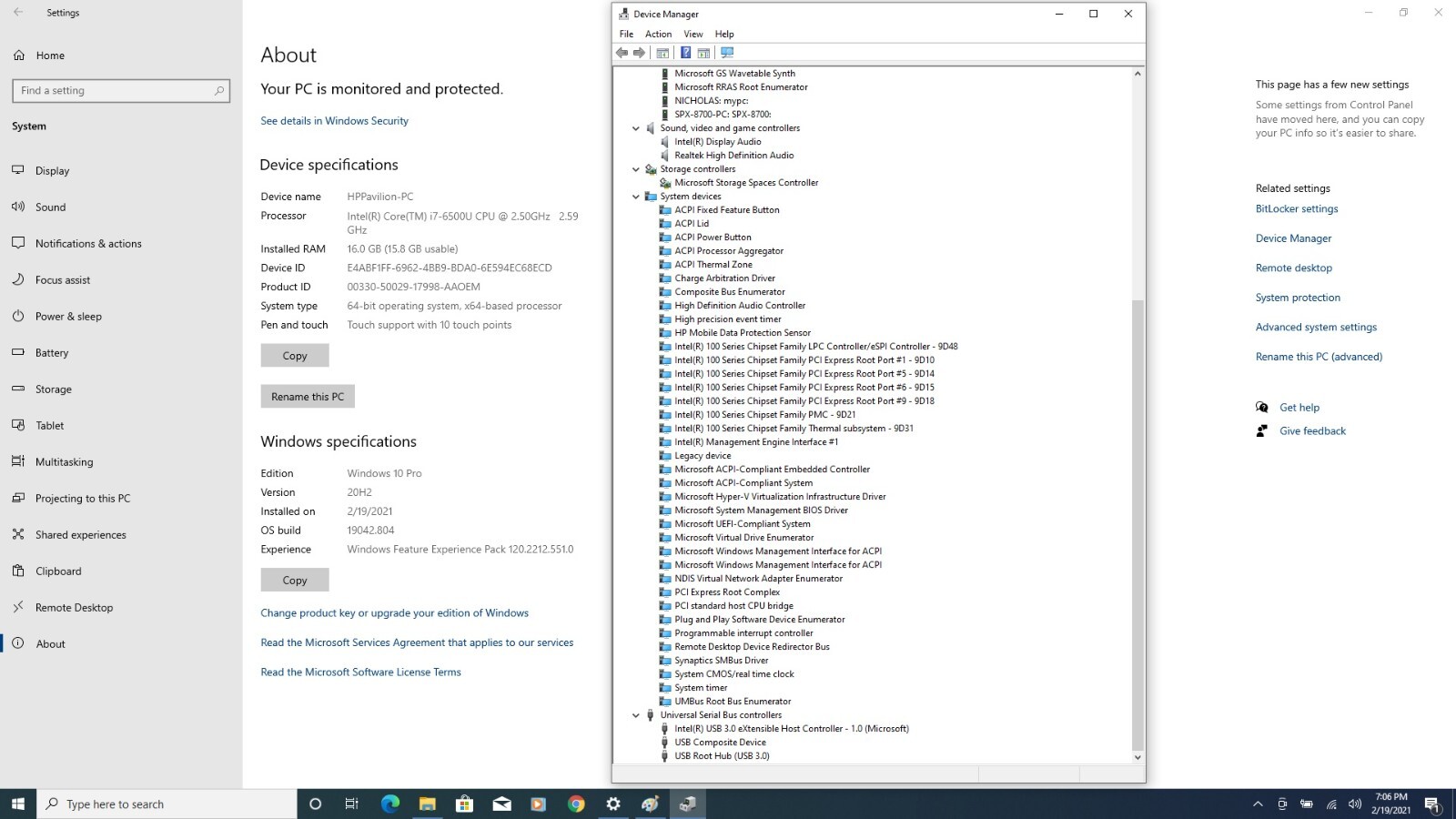Collapse the System devices tree node

tap(636, 197)
